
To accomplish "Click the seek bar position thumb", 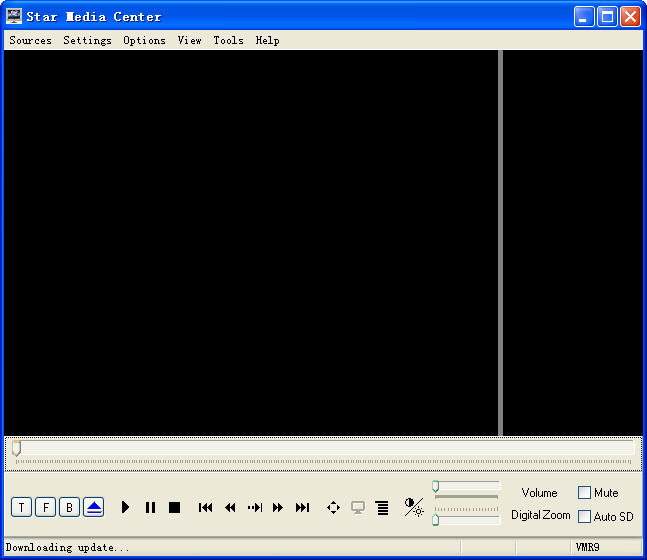I will [16, 448].
